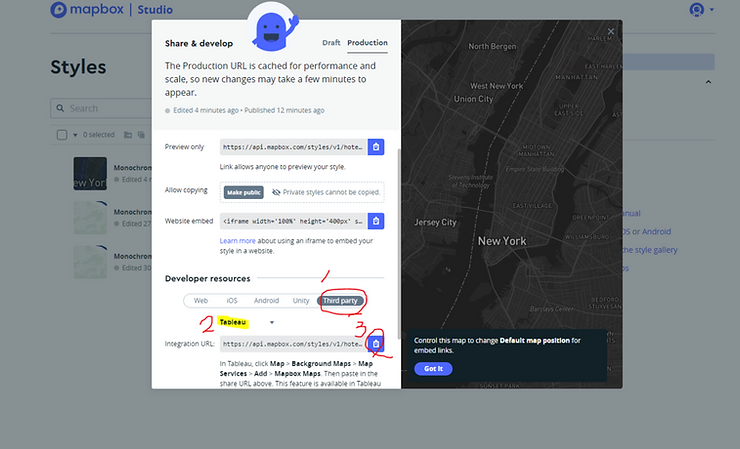740x449 pixels.
Task: Select the Android developer resource tab
Action: 266,301
